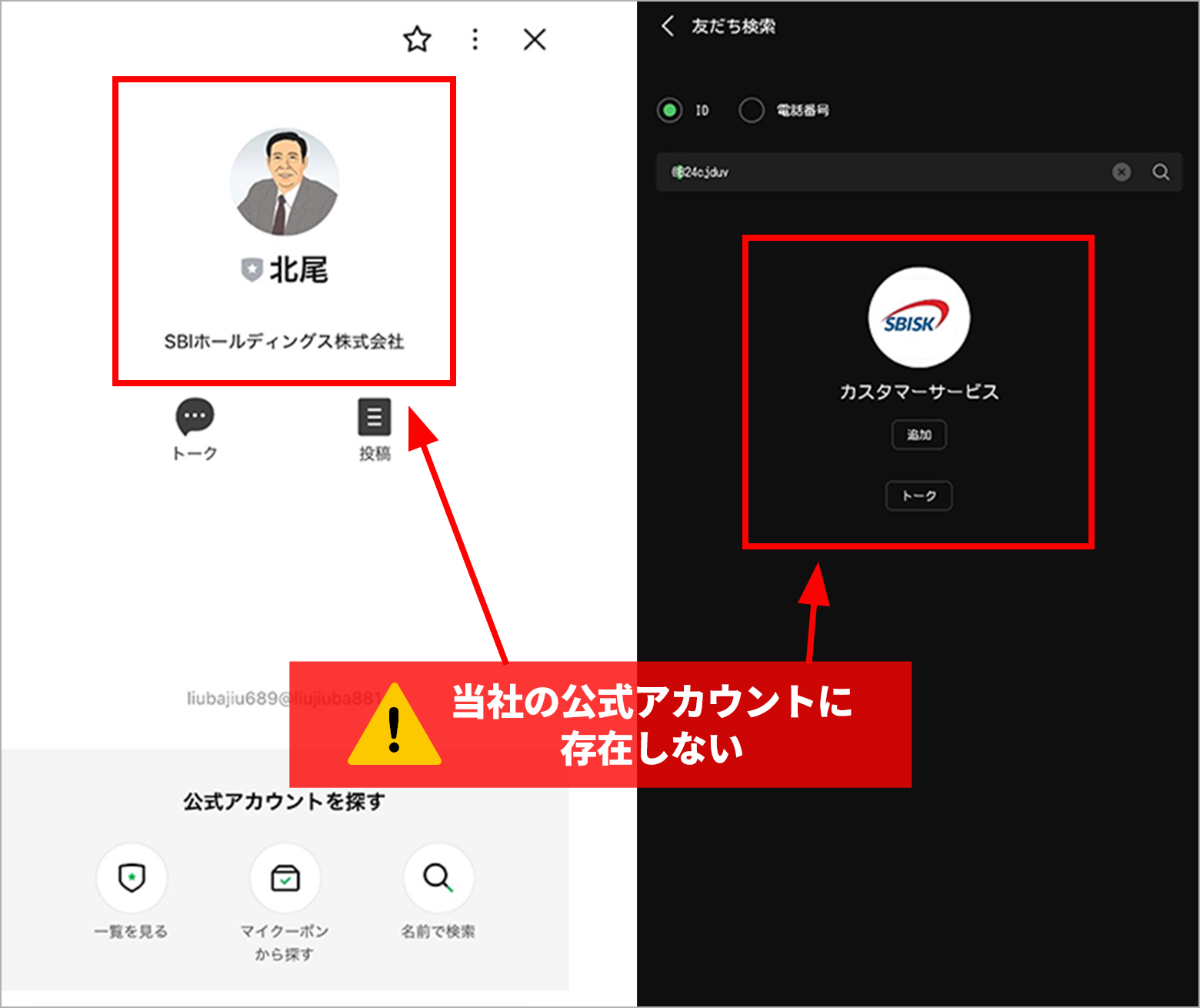This screenshot has width=1200, height=1008.
Task: Click the 北尾 account name
Action: [x=298, y=270]
